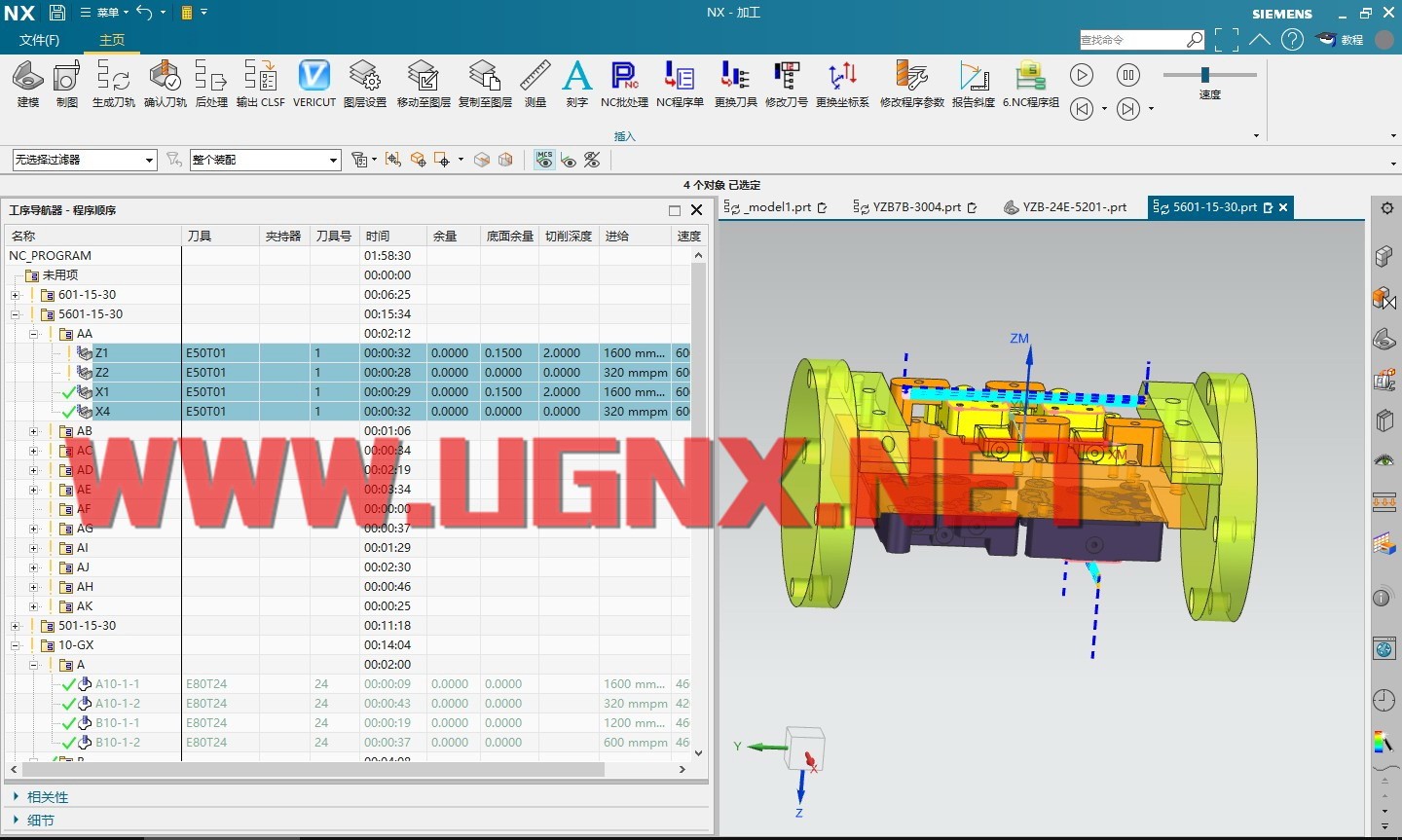Switch to the YZB7B-3004.prt tab
The image size is (1402, 840).
click(x=915, y=207)
